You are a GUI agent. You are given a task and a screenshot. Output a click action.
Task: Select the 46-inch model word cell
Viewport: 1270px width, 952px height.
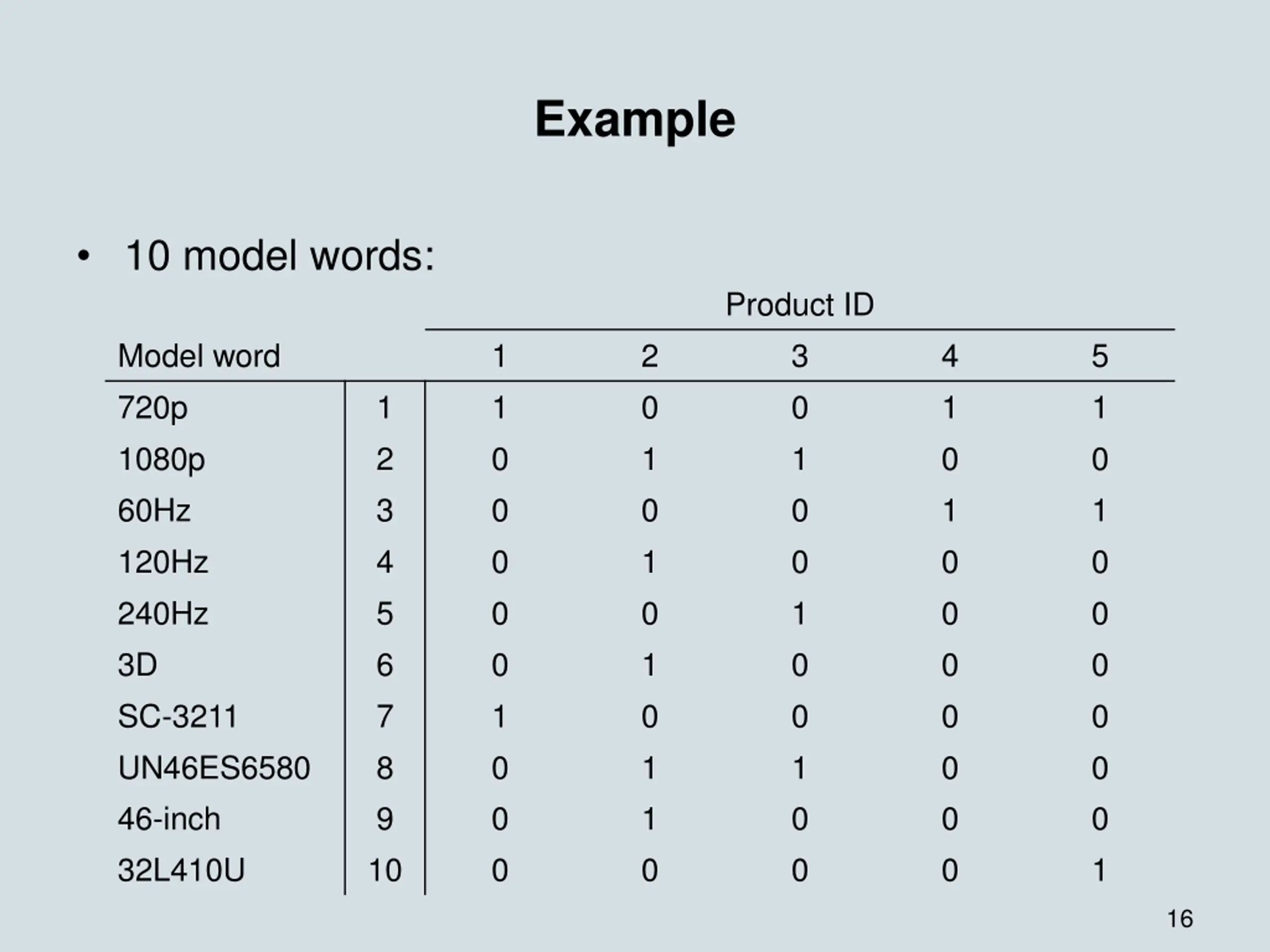pos(169,819)
